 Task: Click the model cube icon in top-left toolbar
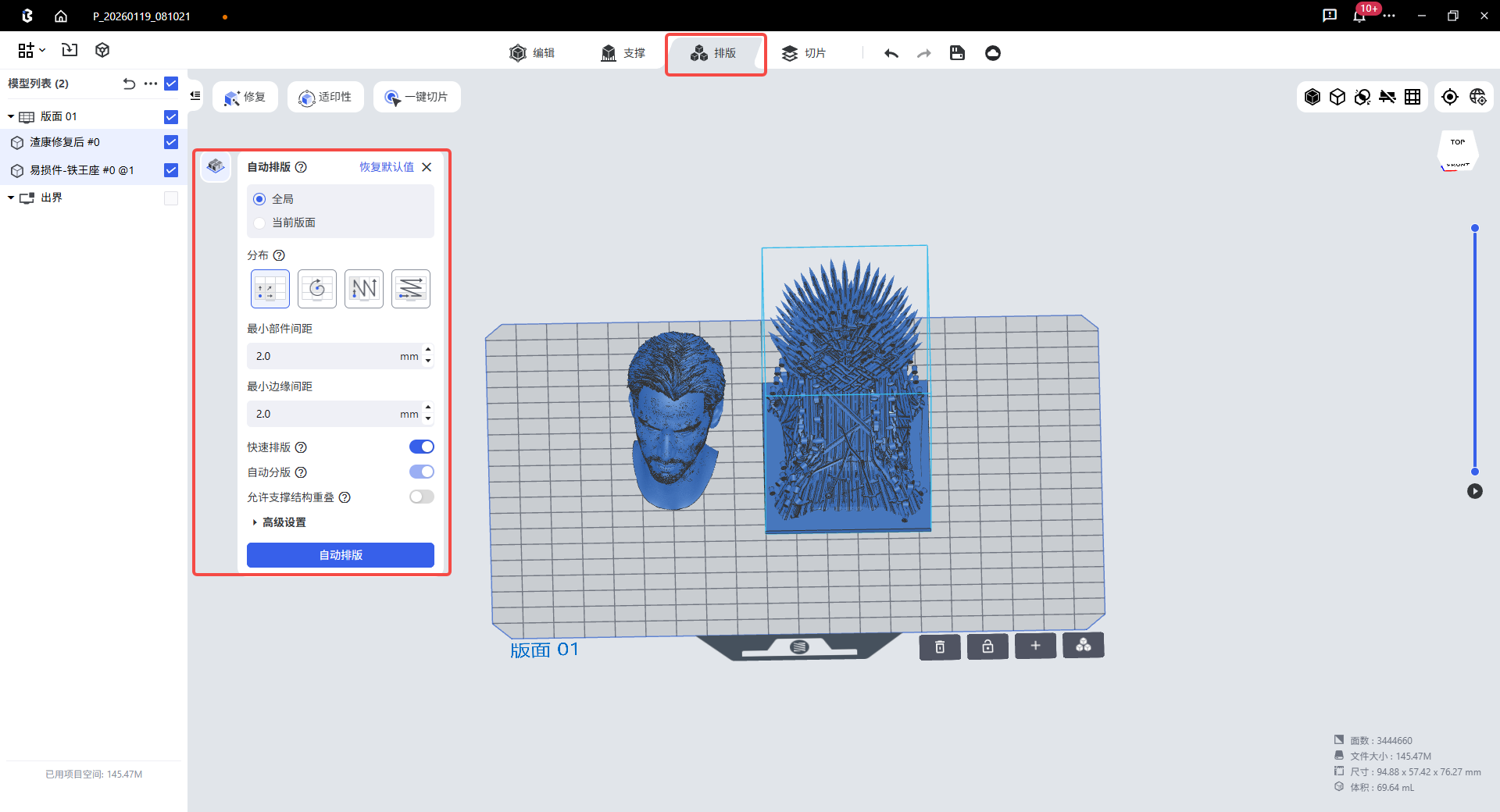click(x=102, y=50)
